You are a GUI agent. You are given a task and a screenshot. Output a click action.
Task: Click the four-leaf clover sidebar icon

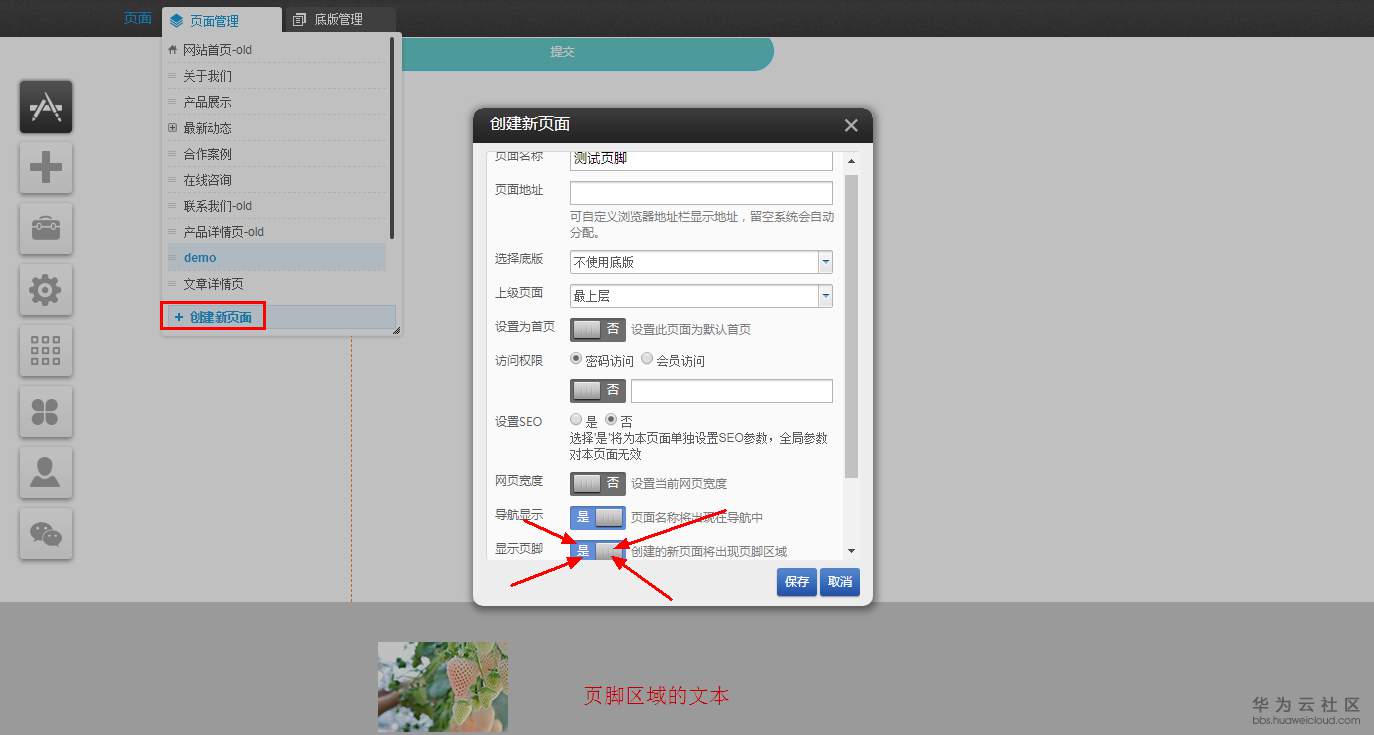pyautogui.click(x=46, y=412)
